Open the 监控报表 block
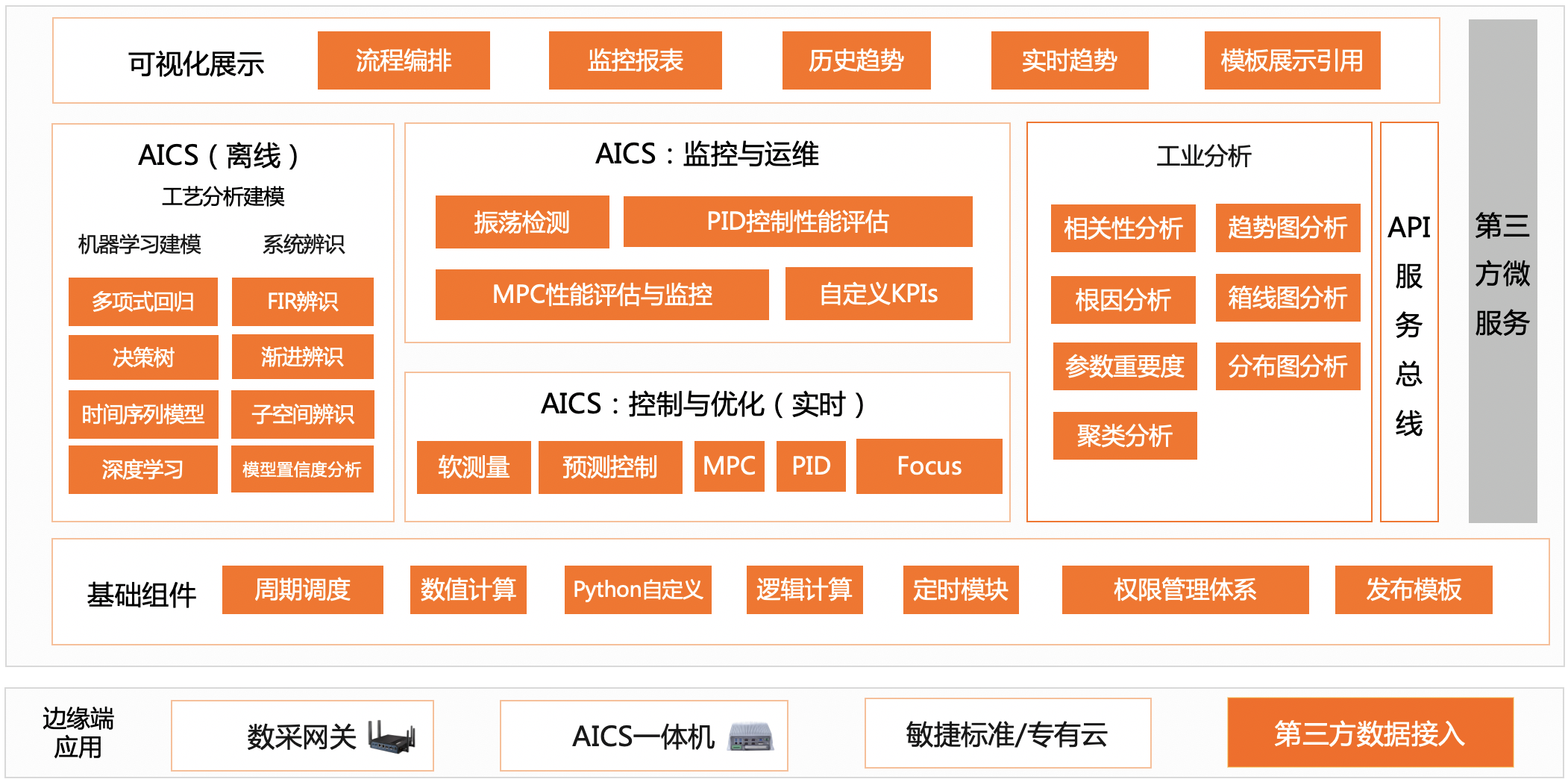The height and width of the screenshot is (782, 1568). click(x=636, y=60)
